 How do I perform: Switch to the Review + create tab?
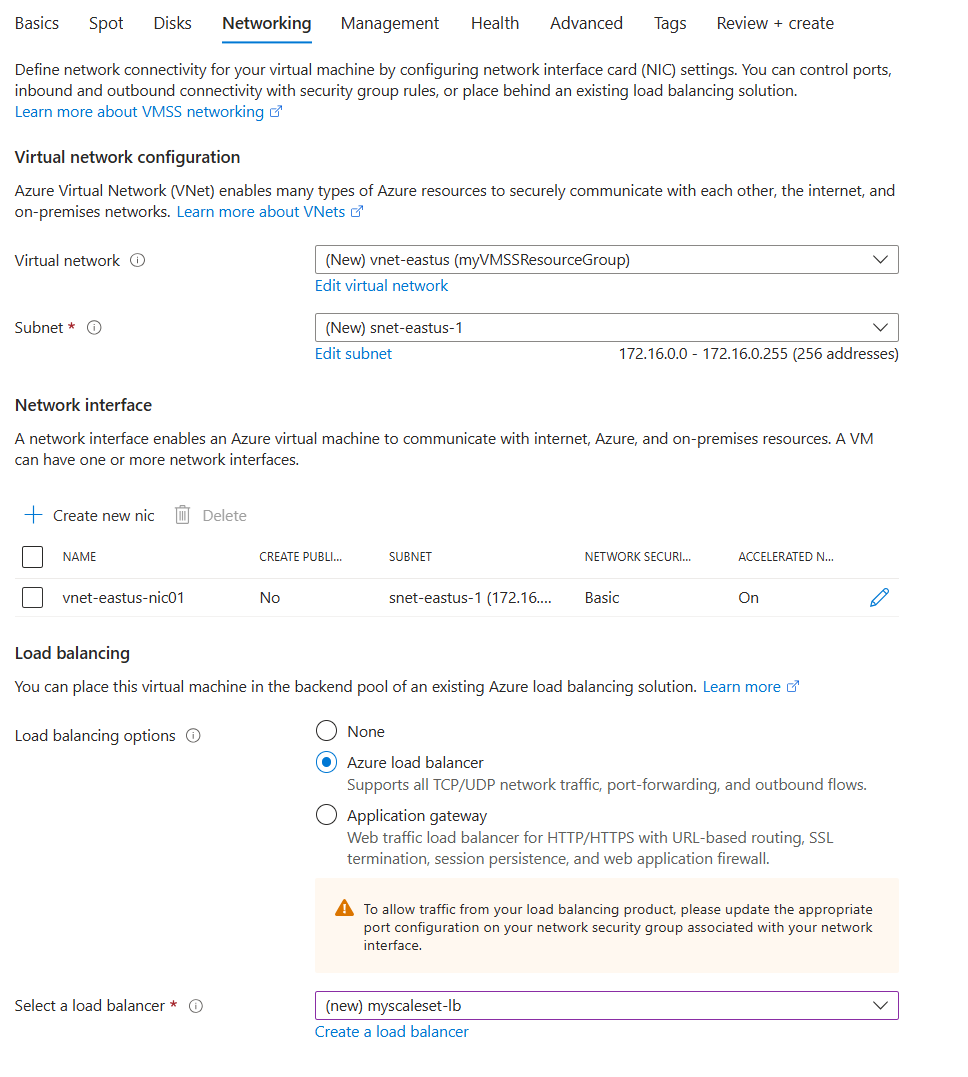775,22
